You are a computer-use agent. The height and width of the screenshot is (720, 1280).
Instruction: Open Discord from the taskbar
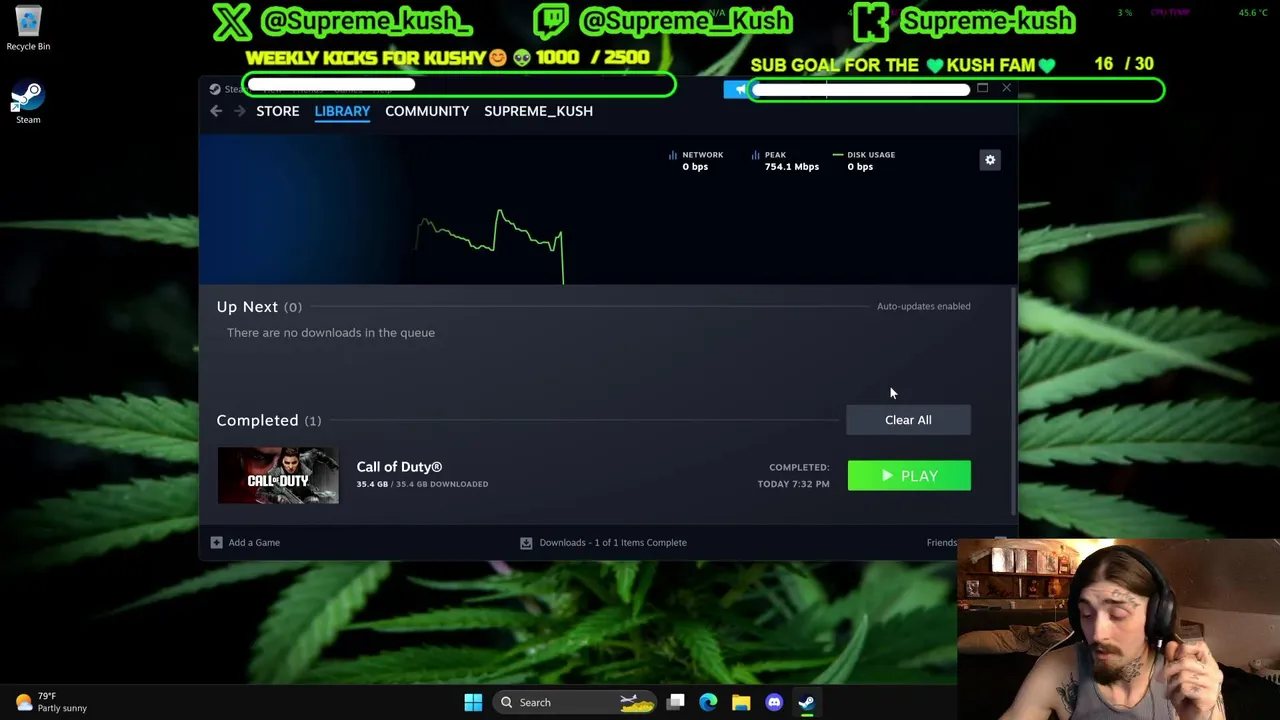[774, 702]
